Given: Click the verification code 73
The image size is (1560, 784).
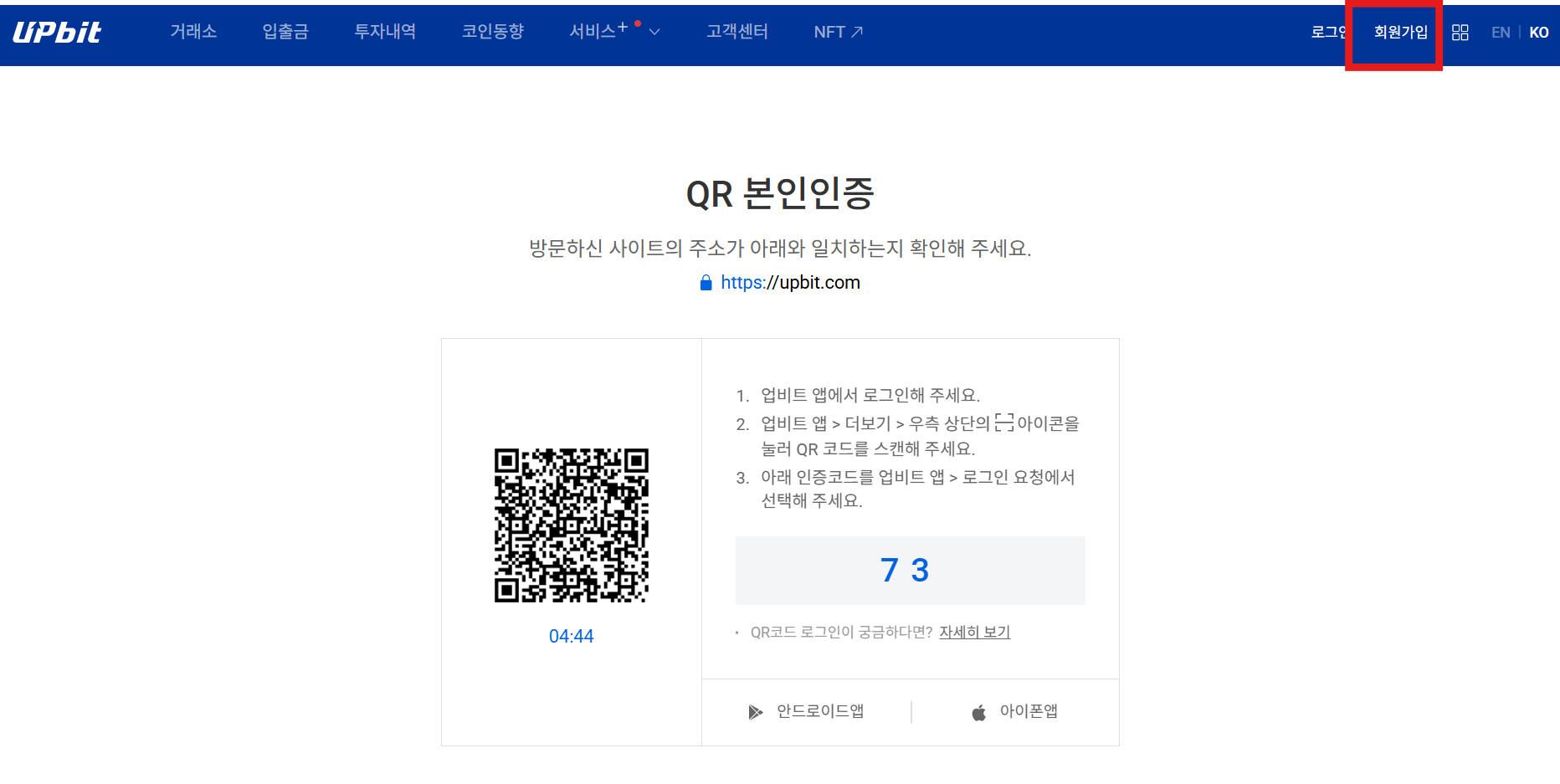Looking at the screenshot, I should click(x=905, y=570).
